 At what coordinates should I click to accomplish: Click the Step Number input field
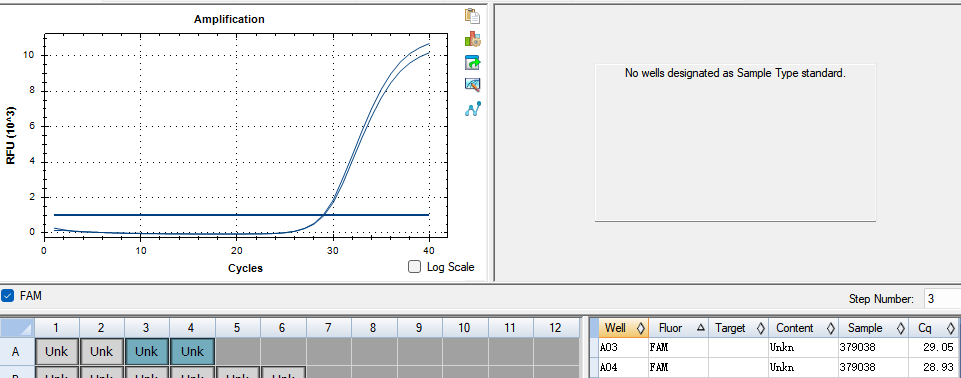(942, 299)
